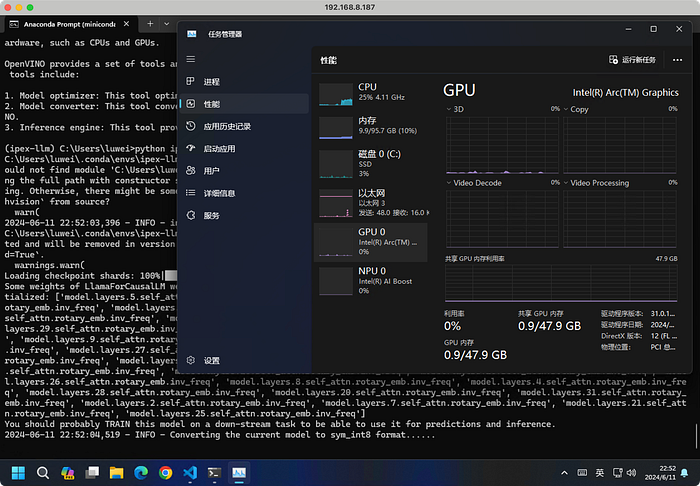Open 详细信息 (Details) page
The height and width of the screenshot is (486, 700).
[x=245, y=193]
